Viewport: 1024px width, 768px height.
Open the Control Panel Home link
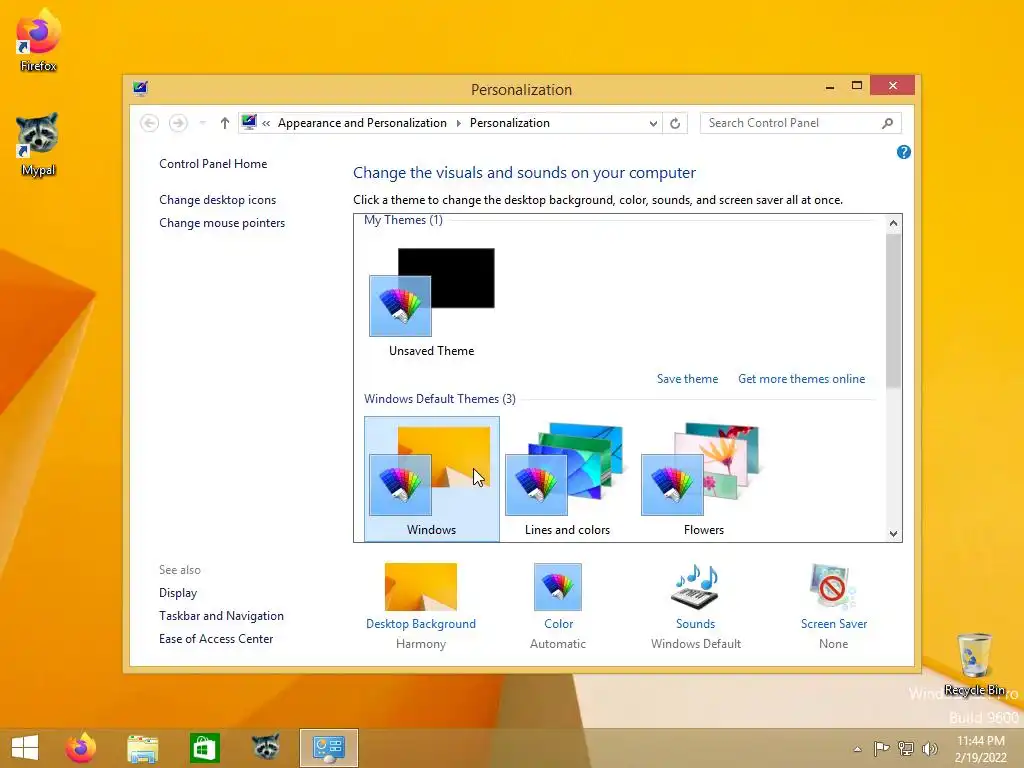(x=213, y=164)
